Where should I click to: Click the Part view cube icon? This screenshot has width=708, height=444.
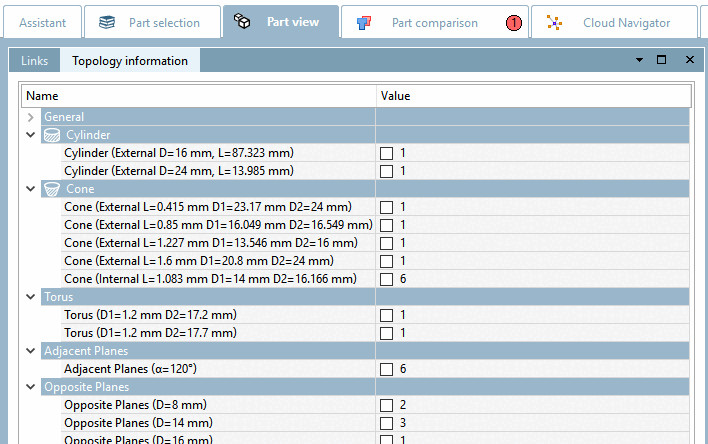[x=241, y=22]
